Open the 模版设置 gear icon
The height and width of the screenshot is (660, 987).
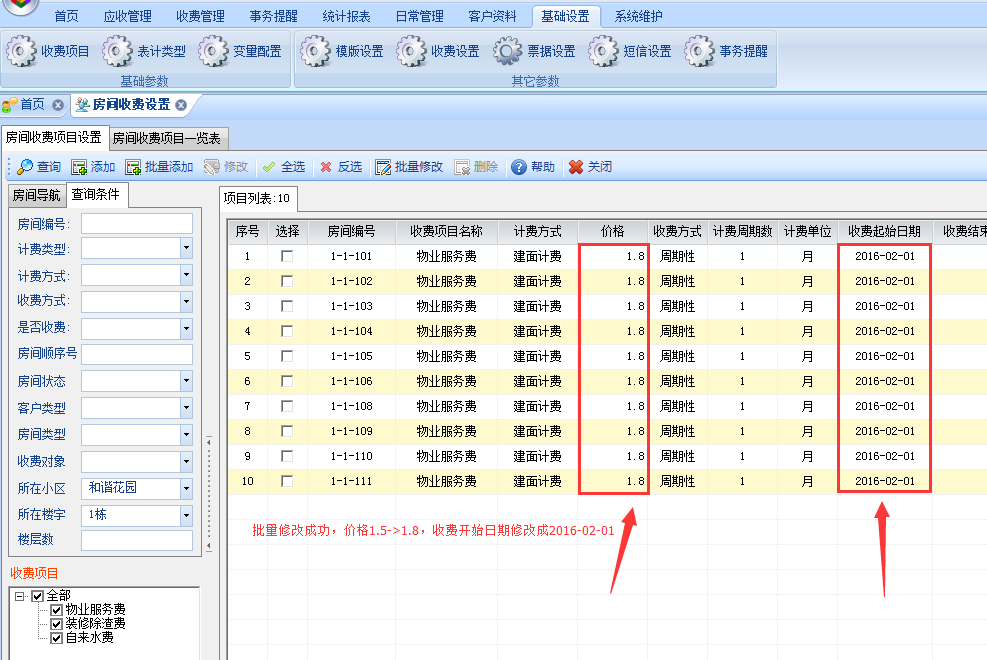[315, 51]
